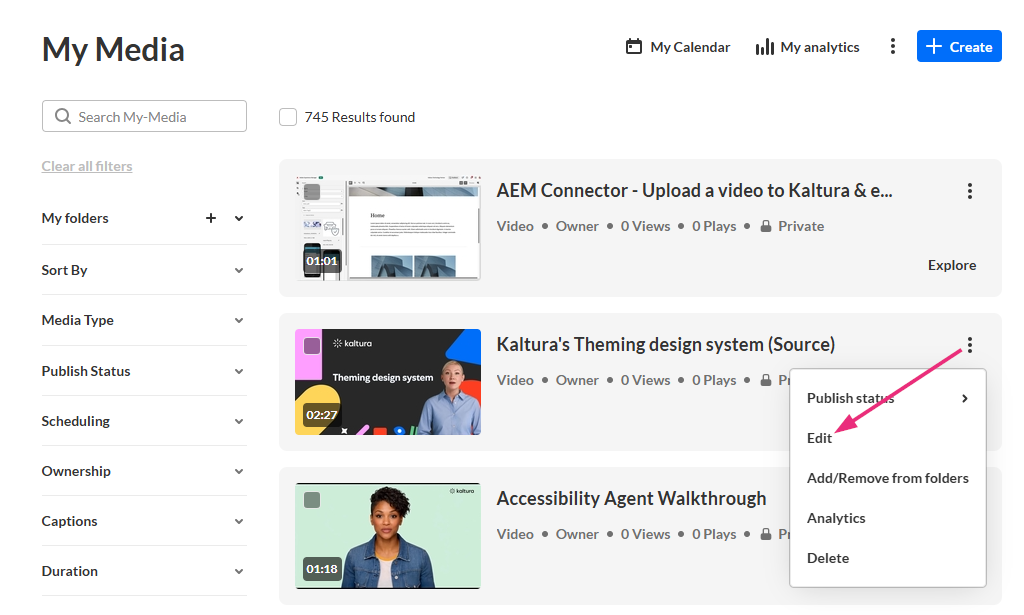Click Publish status submenu arrow
Viewport: 1024px width, 615px height.
[x=965, y=398]
